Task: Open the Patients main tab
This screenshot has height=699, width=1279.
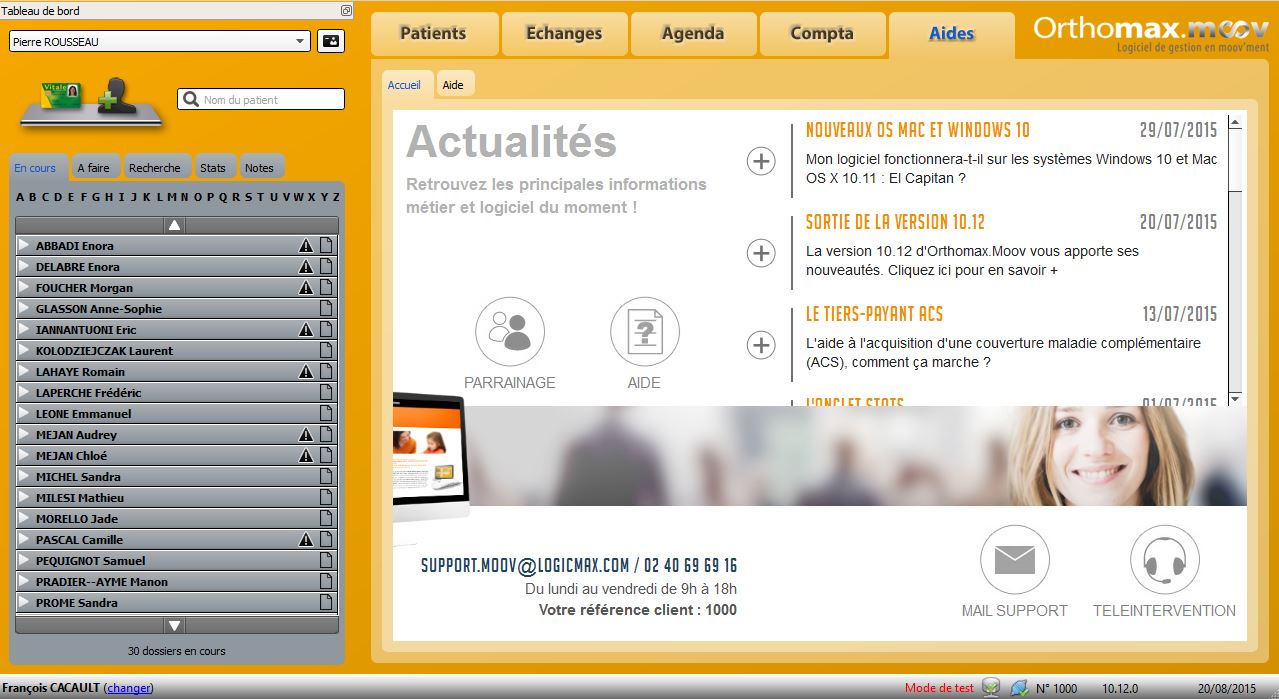Action: [x=434, y=34]
